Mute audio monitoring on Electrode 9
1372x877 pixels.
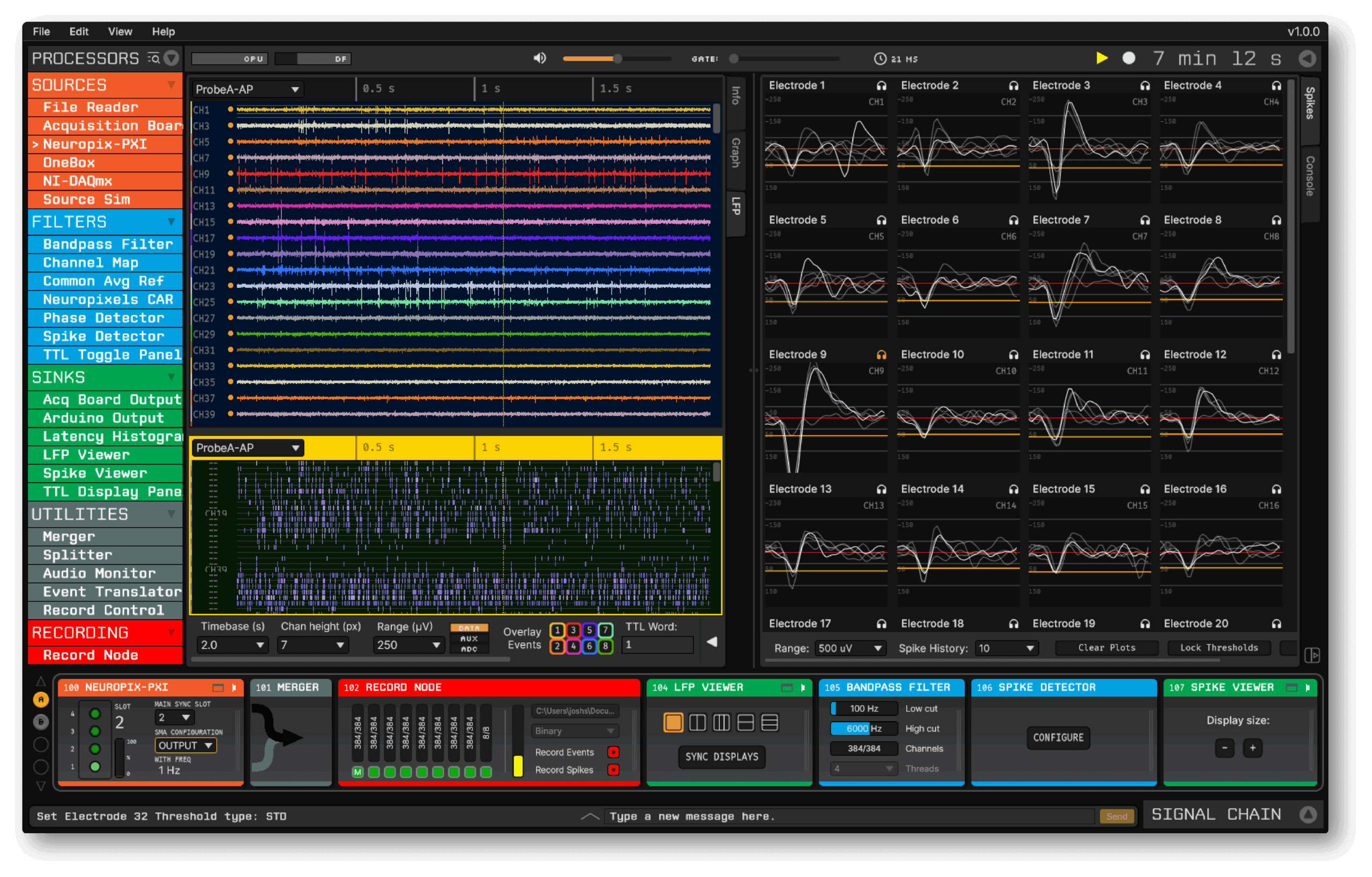882,354
